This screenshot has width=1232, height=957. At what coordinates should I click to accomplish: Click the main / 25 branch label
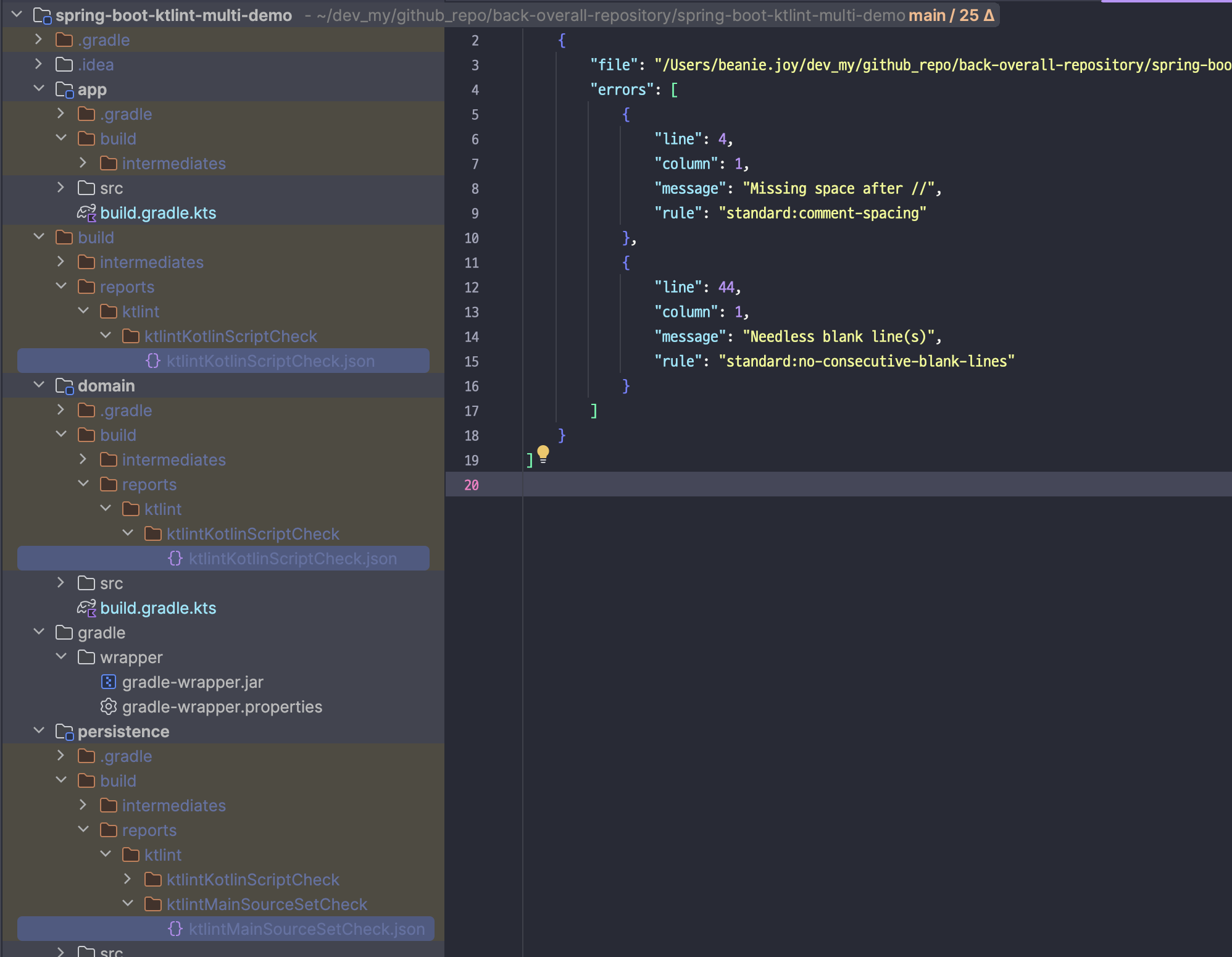coord(951,15)
